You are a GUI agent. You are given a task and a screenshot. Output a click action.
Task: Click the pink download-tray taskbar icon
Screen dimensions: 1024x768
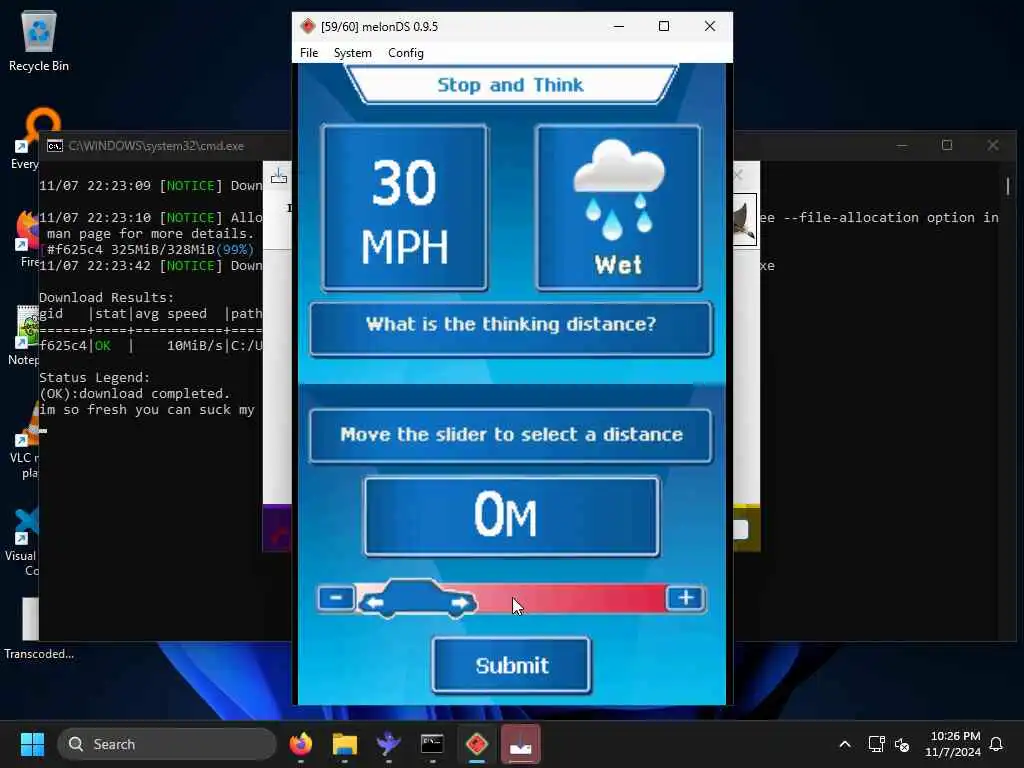coord(520,744)
